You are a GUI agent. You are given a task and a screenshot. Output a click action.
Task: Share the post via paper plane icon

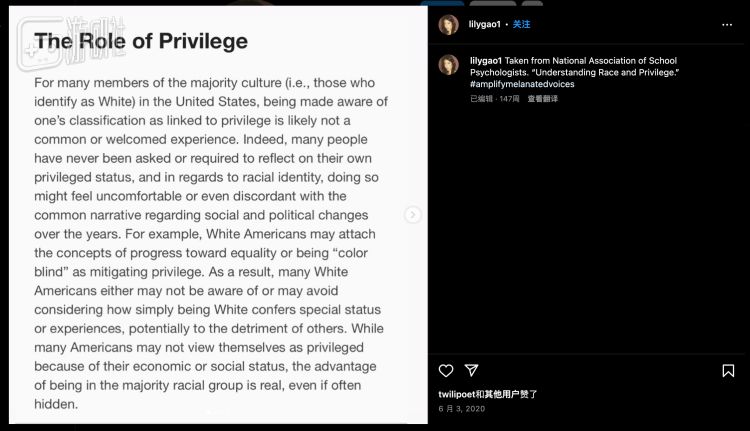click(472, 370)
